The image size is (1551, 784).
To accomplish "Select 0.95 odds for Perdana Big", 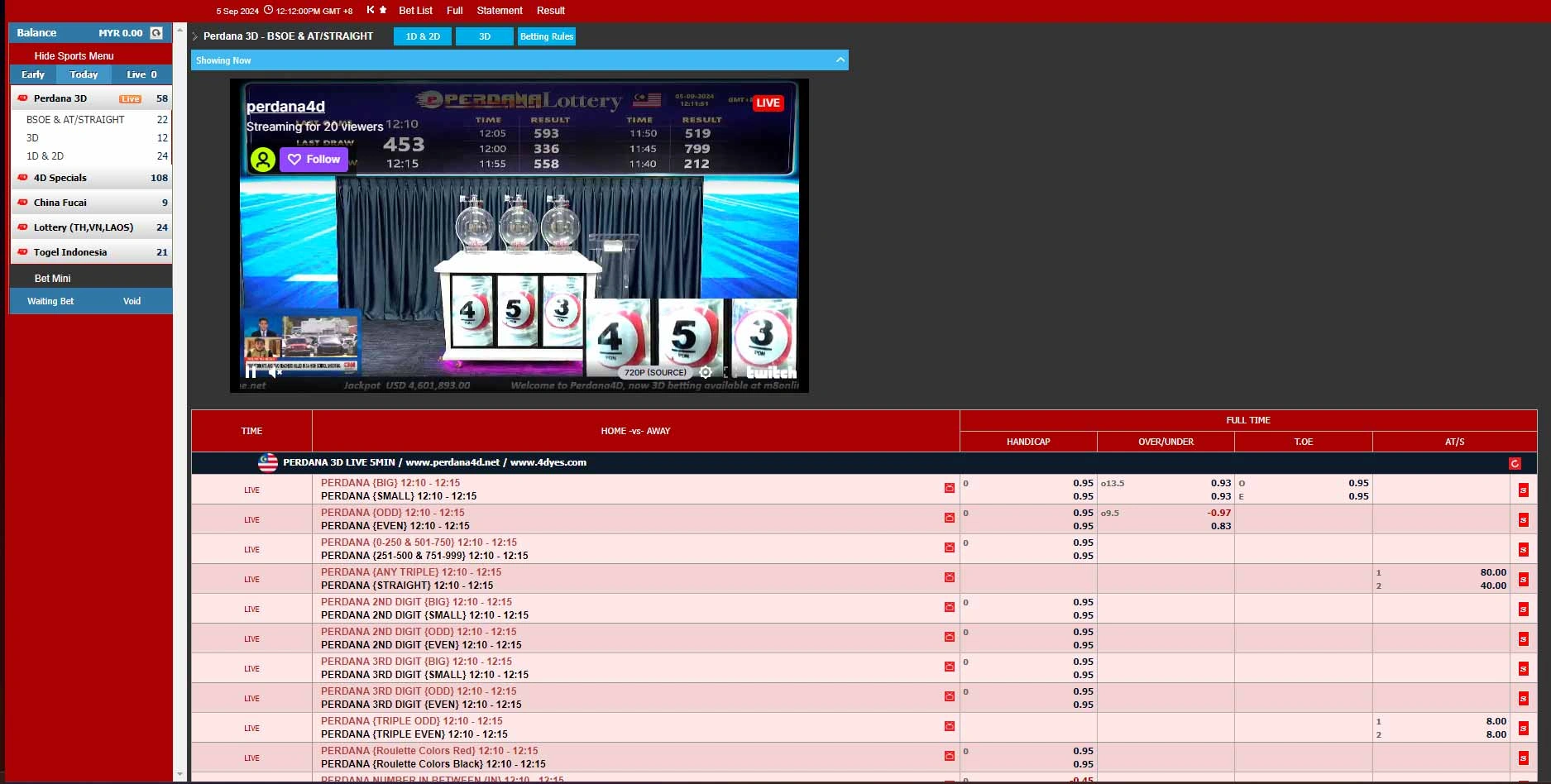I will click(x=1082, y=483).
